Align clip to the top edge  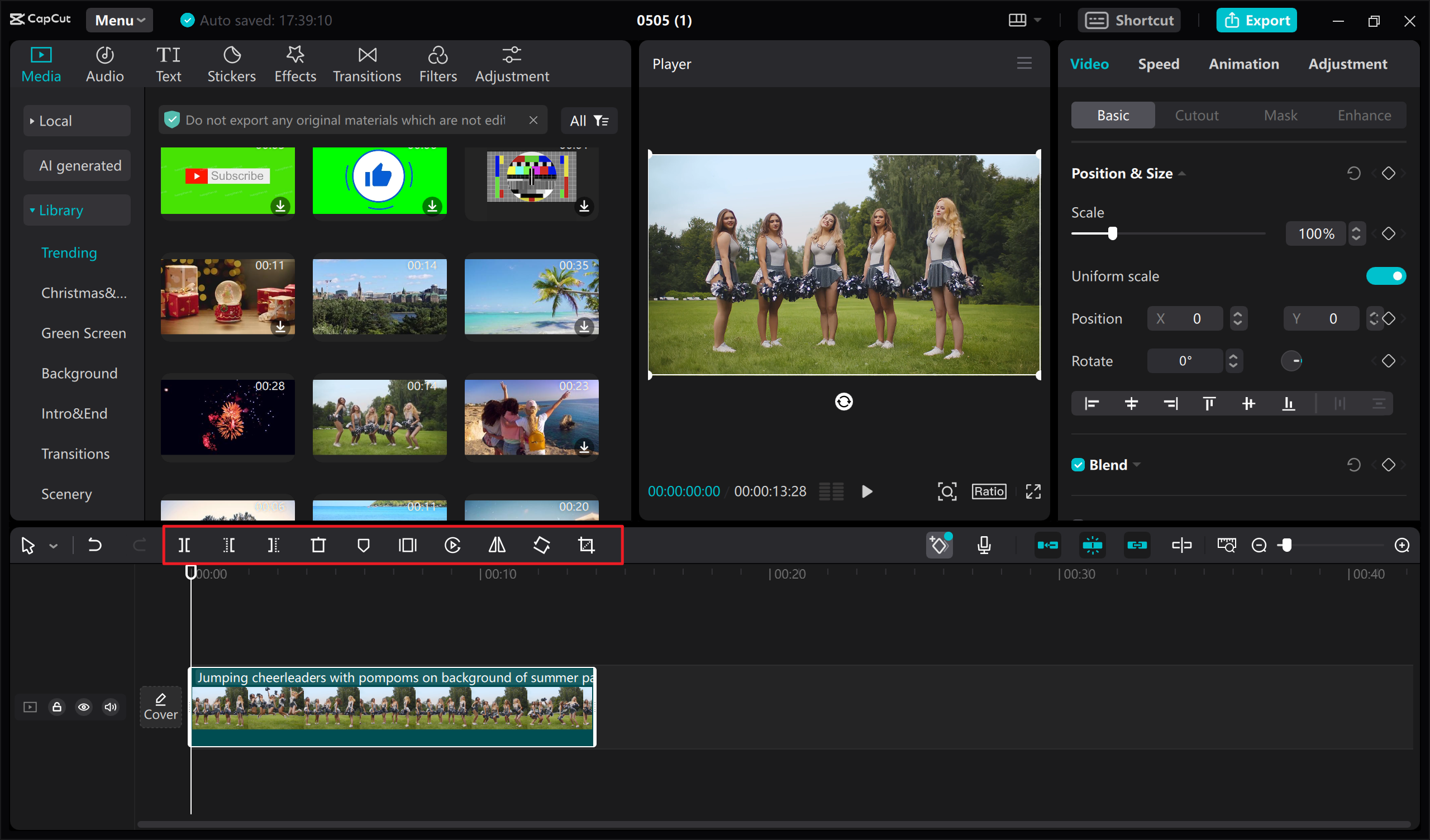point(1209,404)
